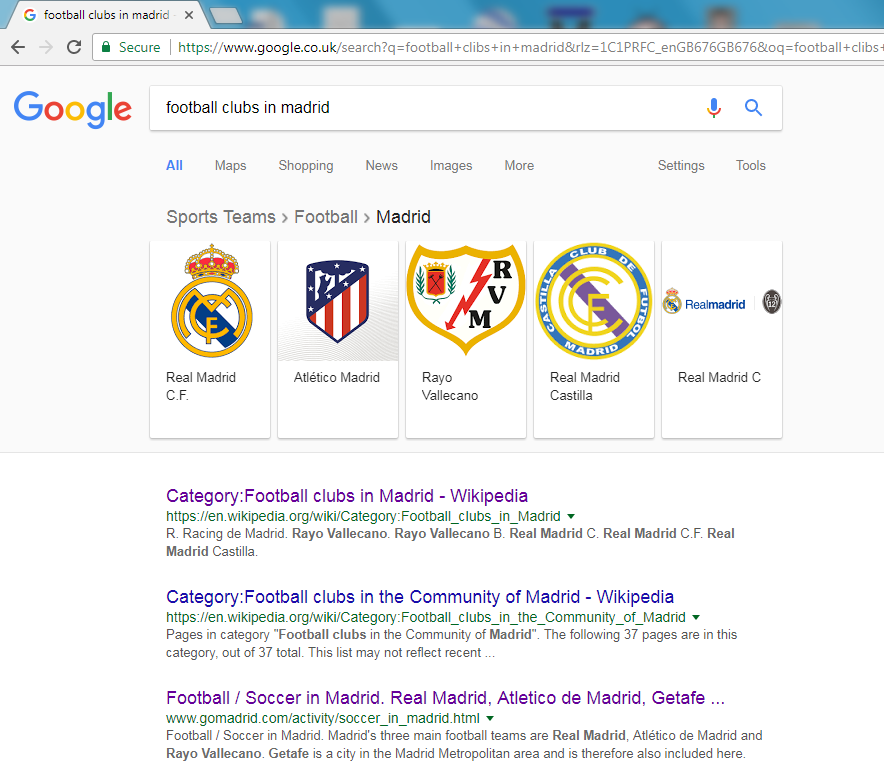Screen dimensions: 884x775
Task: Click the en.wikipedia.org Football_clubs_in_Madrid URL text
Action: pos(363,516)
